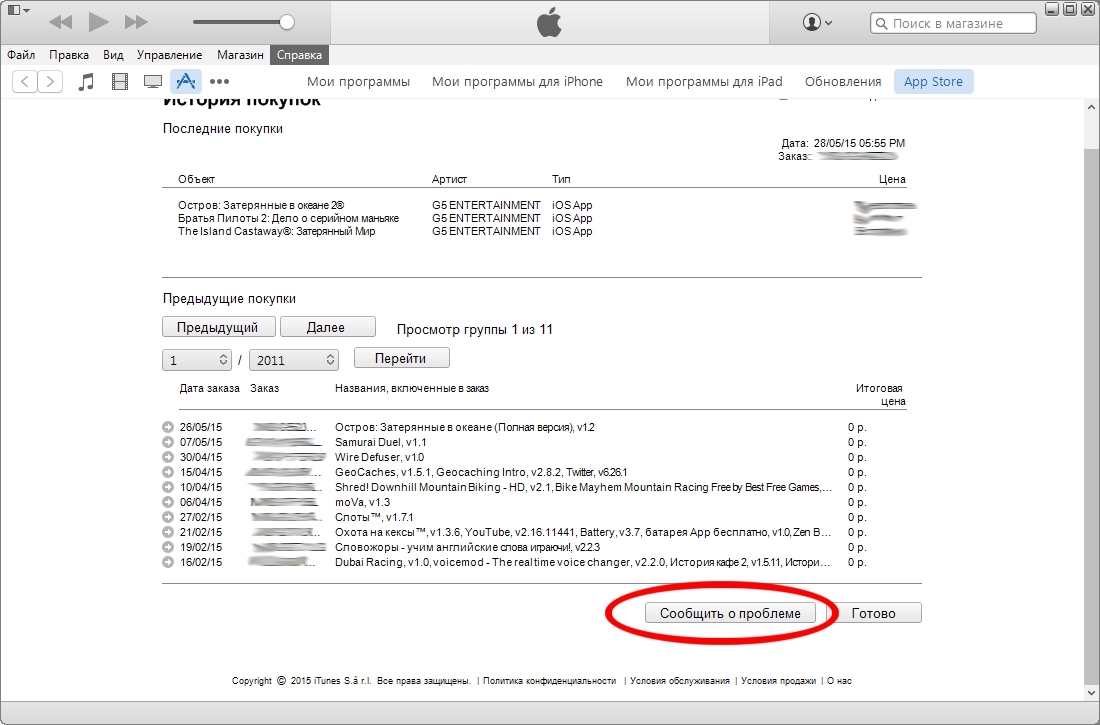Switch to the Music library icon

(x=86, y=81)
